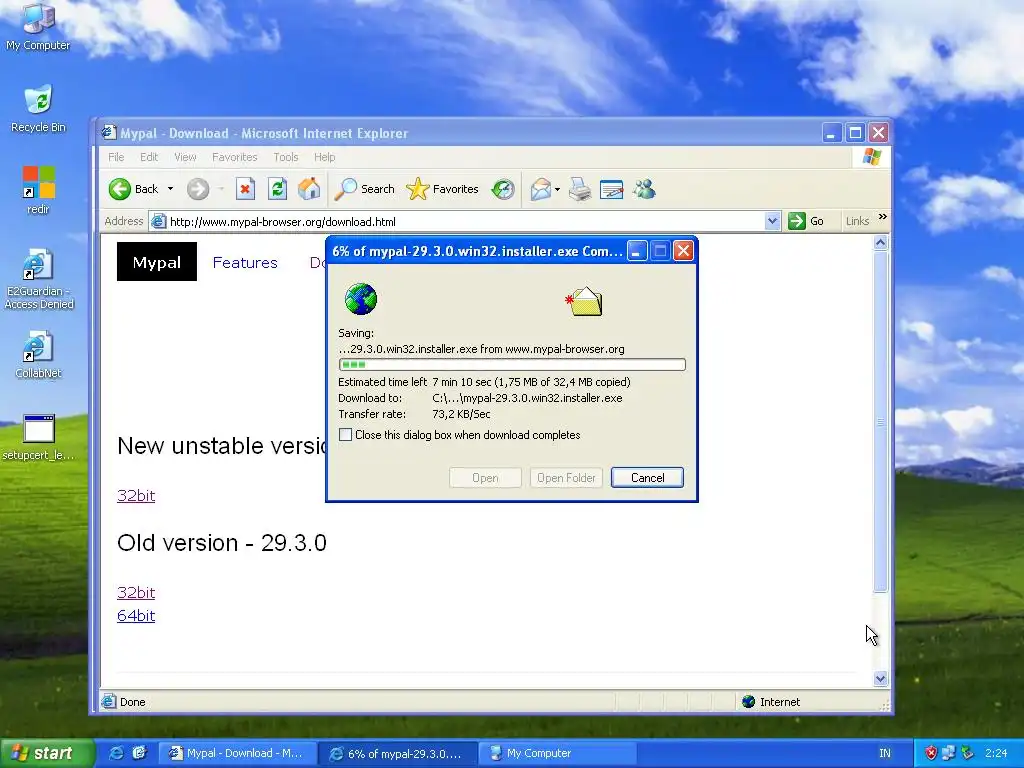
Task: Select the setupcert desktop file icon
Action: pyautogui.click(x=38, y=437)
